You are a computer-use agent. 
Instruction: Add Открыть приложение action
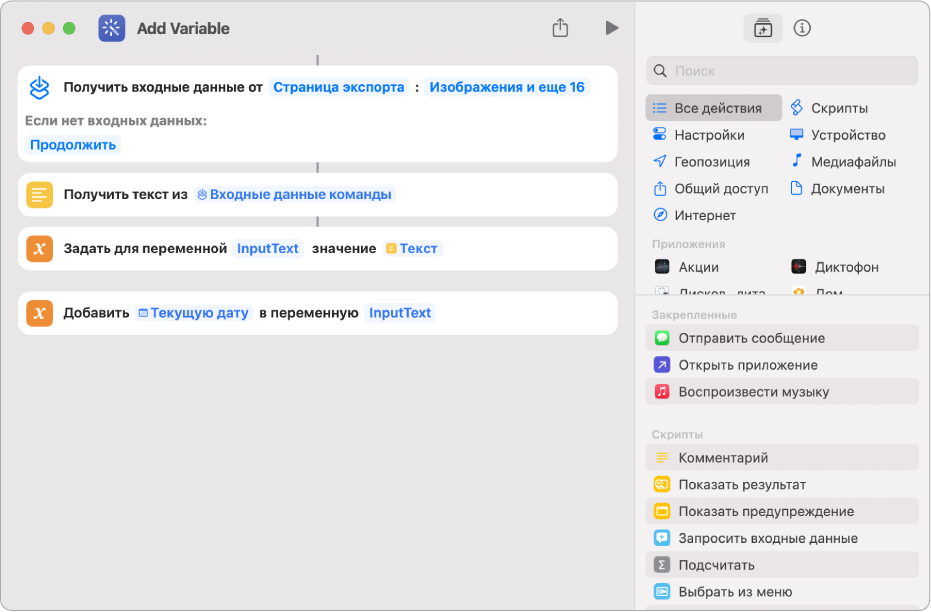click(782, 364)
